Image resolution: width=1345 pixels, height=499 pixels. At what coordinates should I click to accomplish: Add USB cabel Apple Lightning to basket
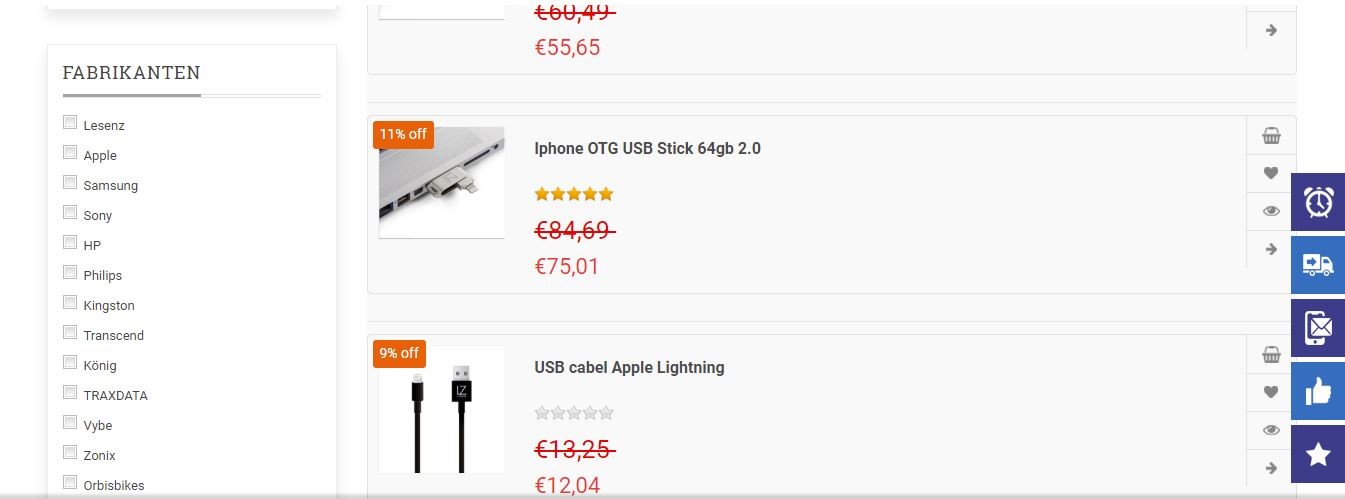click(1271, 355)
